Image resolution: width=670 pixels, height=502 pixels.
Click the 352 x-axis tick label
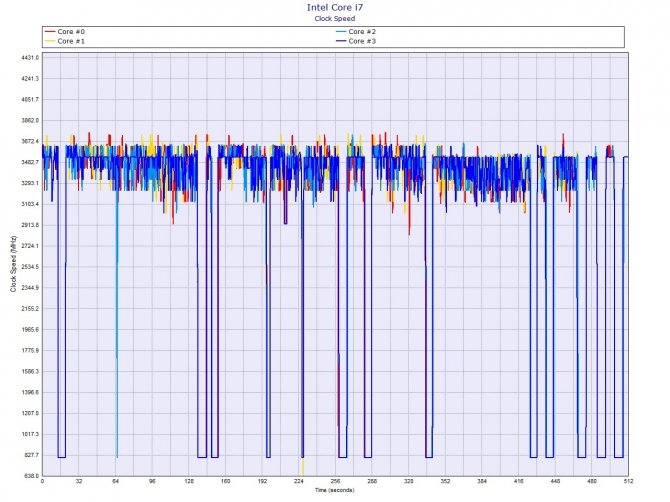445,481
